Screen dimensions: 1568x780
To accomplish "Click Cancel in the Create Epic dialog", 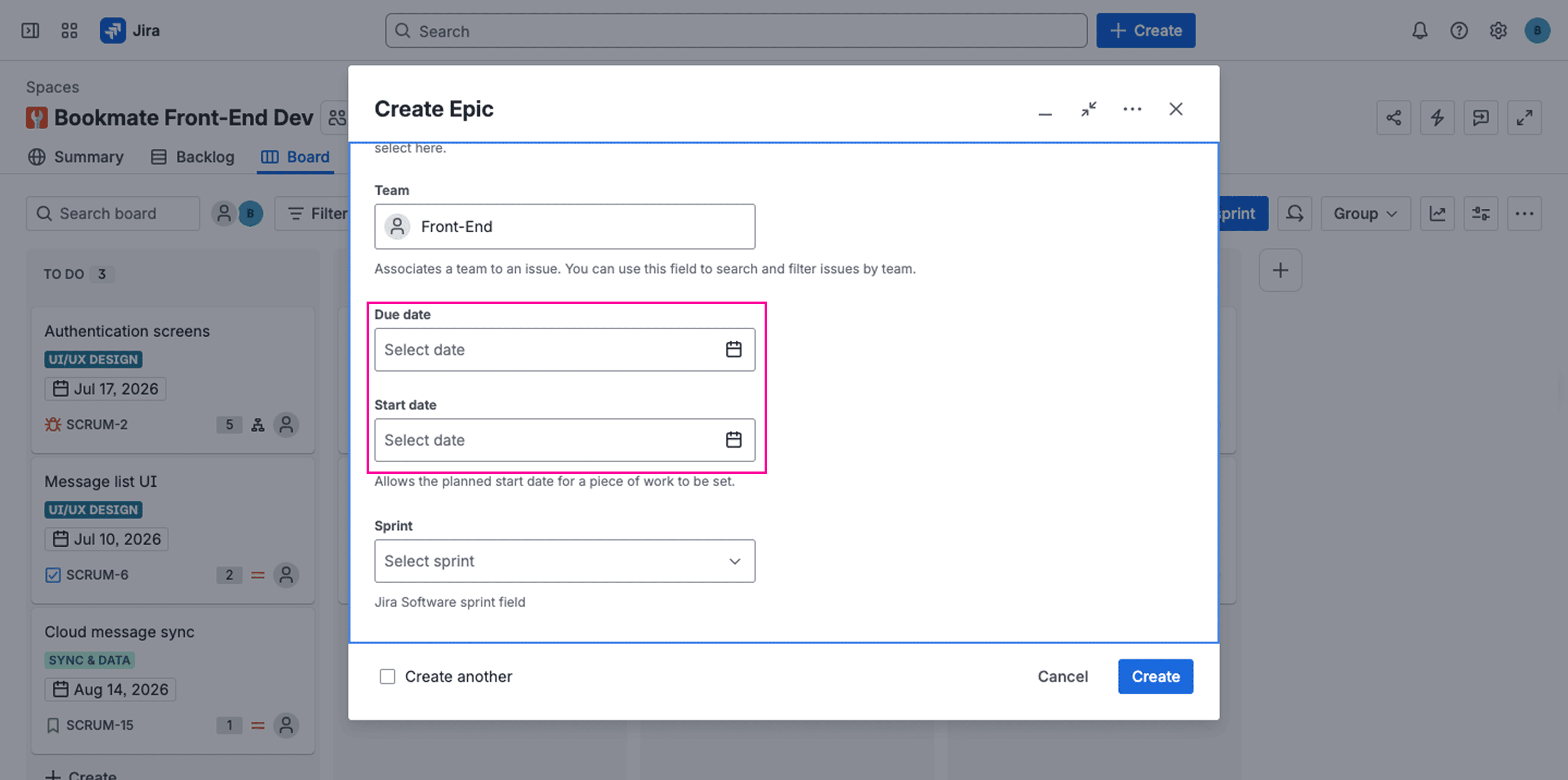I will click(x=1063, y=677).
